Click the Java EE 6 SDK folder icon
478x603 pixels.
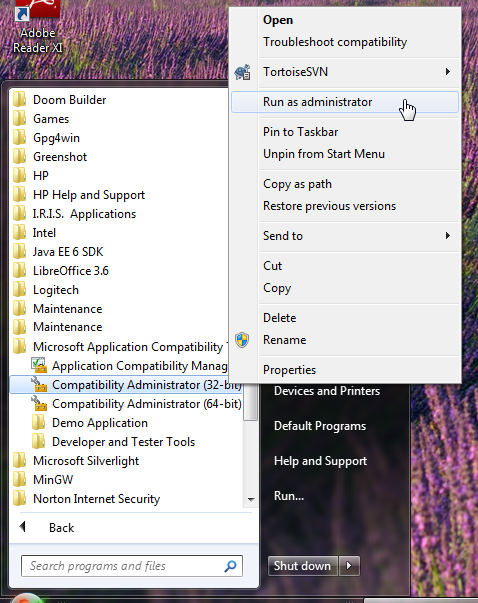[20, 252]
